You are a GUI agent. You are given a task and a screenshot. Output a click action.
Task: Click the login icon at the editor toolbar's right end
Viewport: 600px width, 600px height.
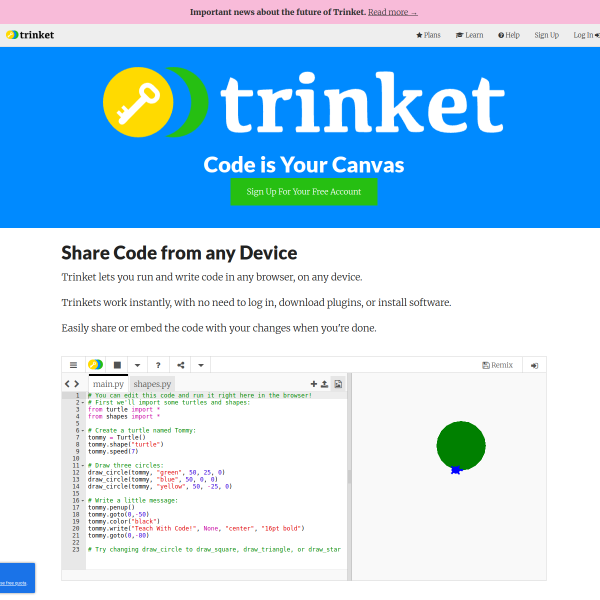coord(535,365)
